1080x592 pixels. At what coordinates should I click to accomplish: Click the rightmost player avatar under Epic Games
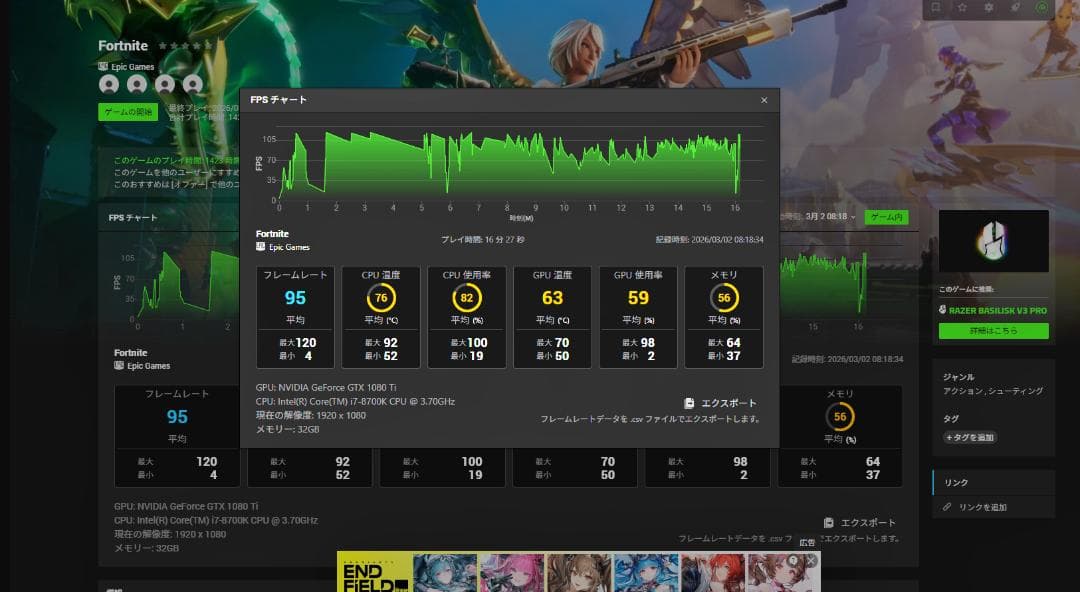click(x=192, y=84)
